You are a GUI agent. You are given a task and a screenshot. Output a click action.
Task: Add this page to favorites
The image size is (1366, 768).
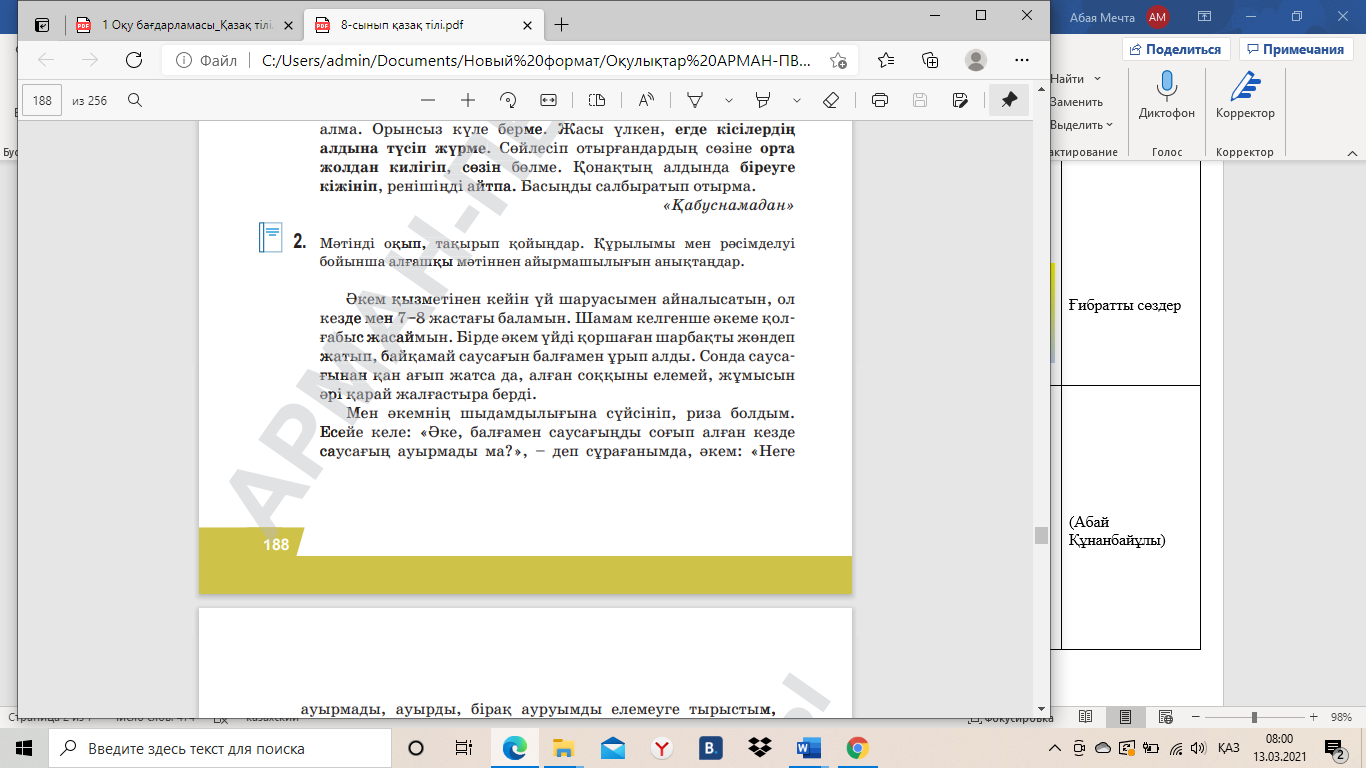click(x=838, y=60)
